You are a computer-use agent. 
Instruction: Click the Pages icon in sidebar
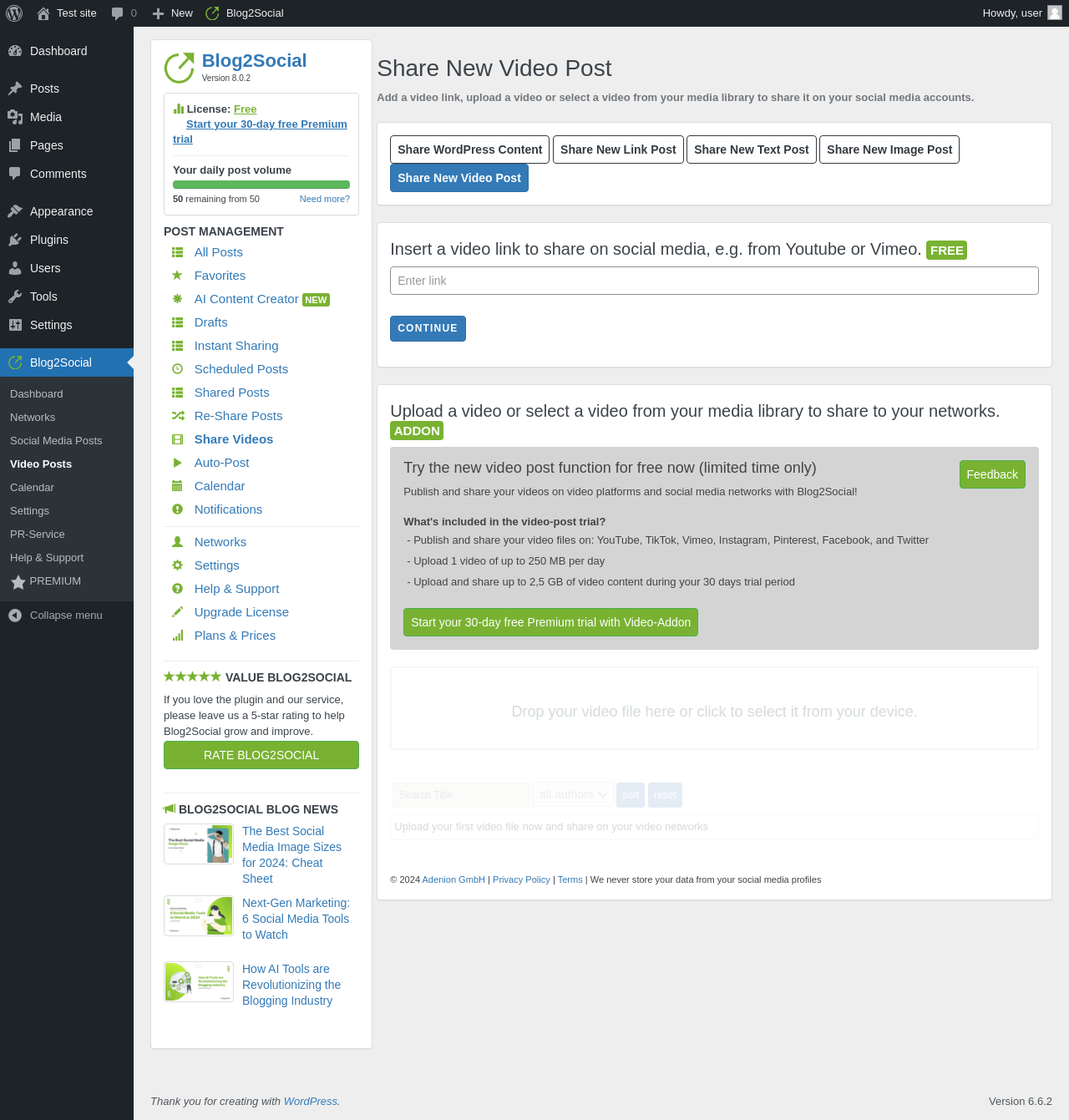(x=15, y=145)
